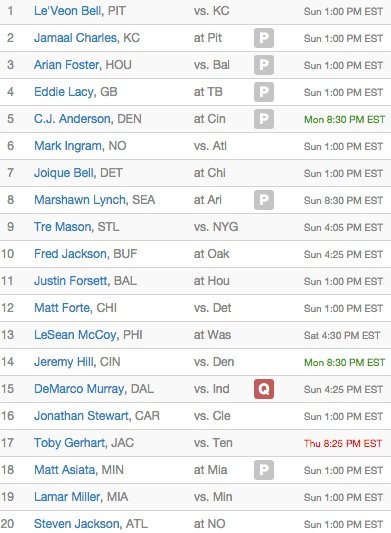Open Le'Veon Bell player link

(x=67, y=11)
